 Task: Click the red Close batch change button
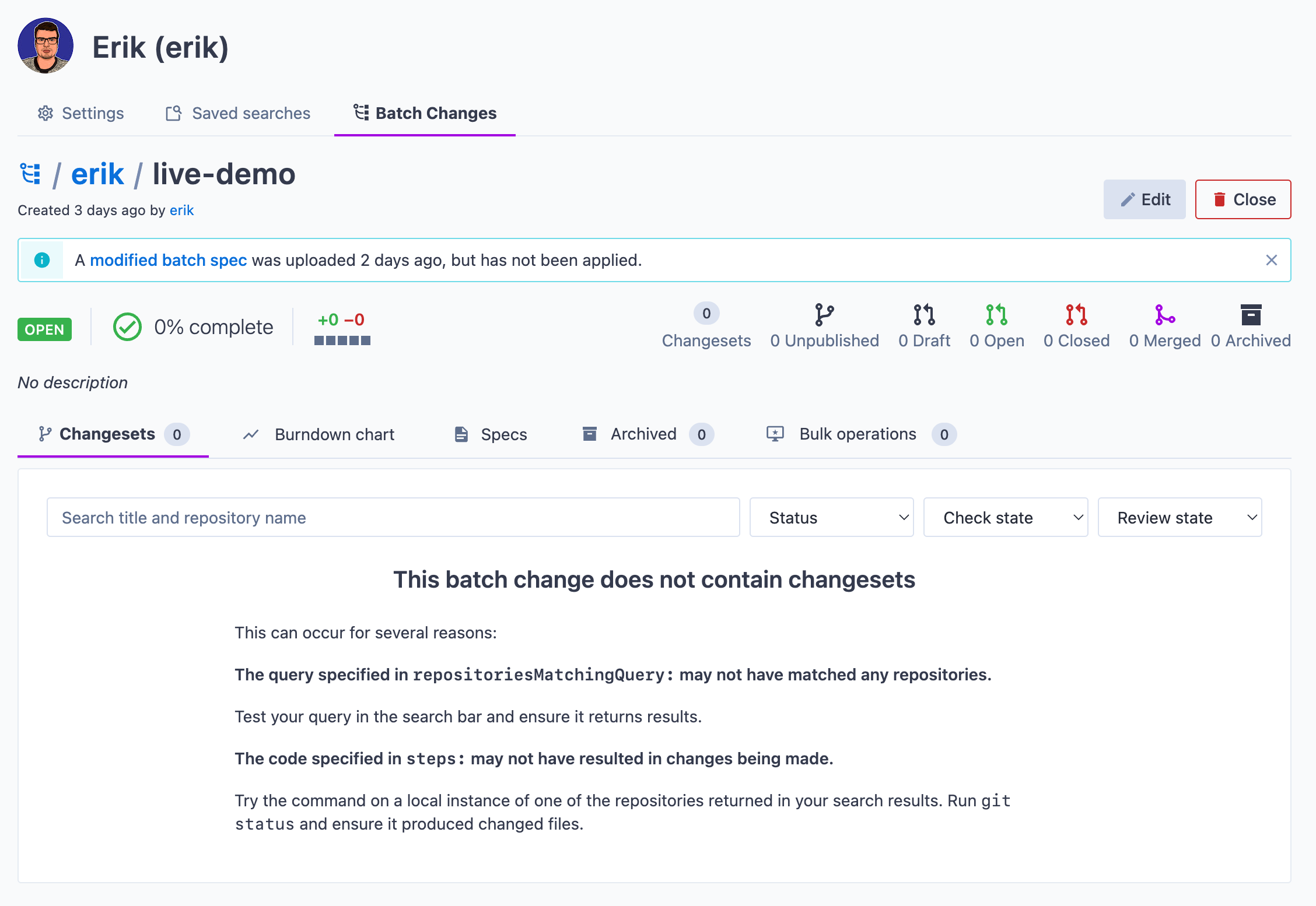tap(1242, 199)
